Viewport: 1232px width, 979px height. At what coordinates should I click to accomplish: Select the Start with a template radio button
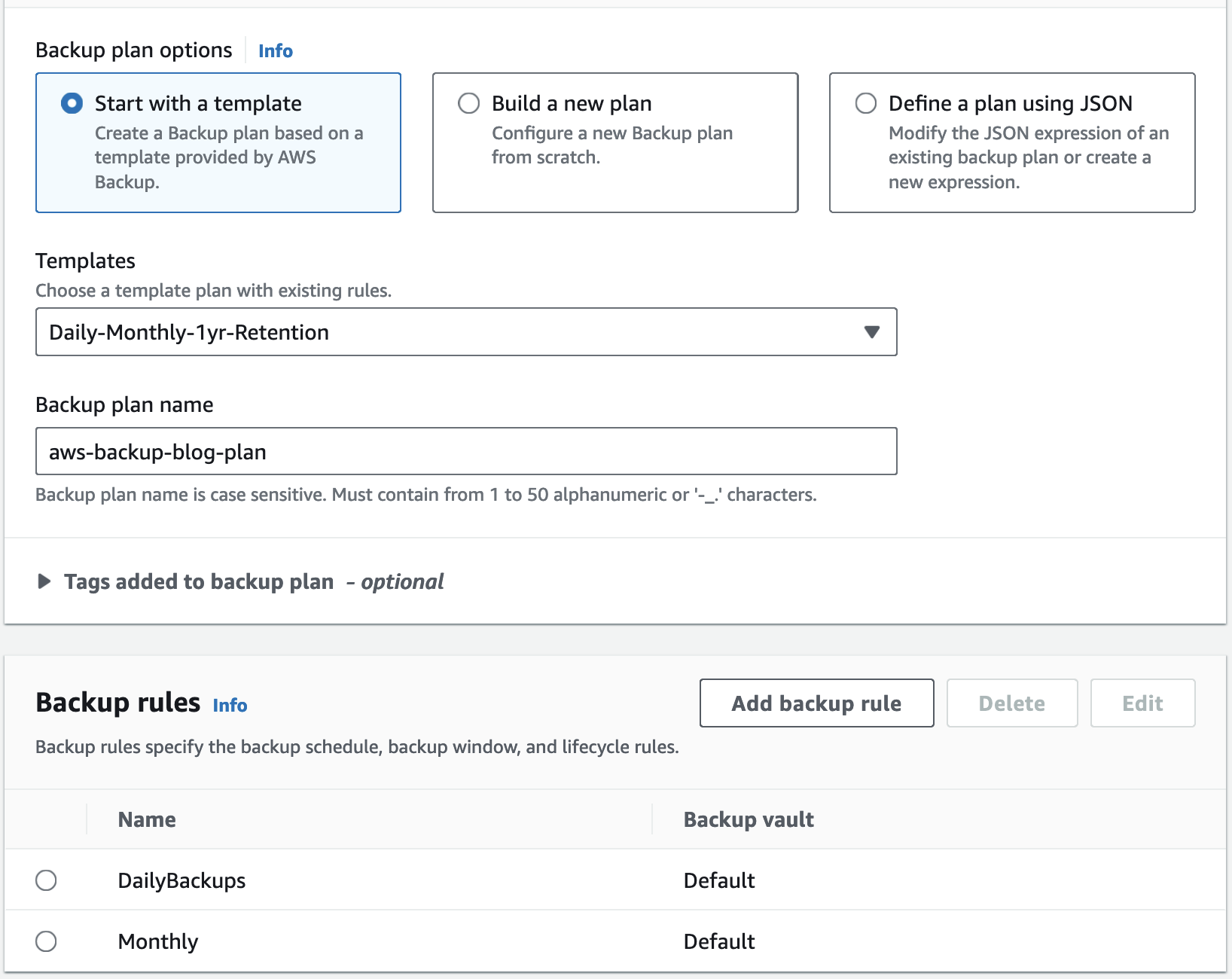(72, 103)
